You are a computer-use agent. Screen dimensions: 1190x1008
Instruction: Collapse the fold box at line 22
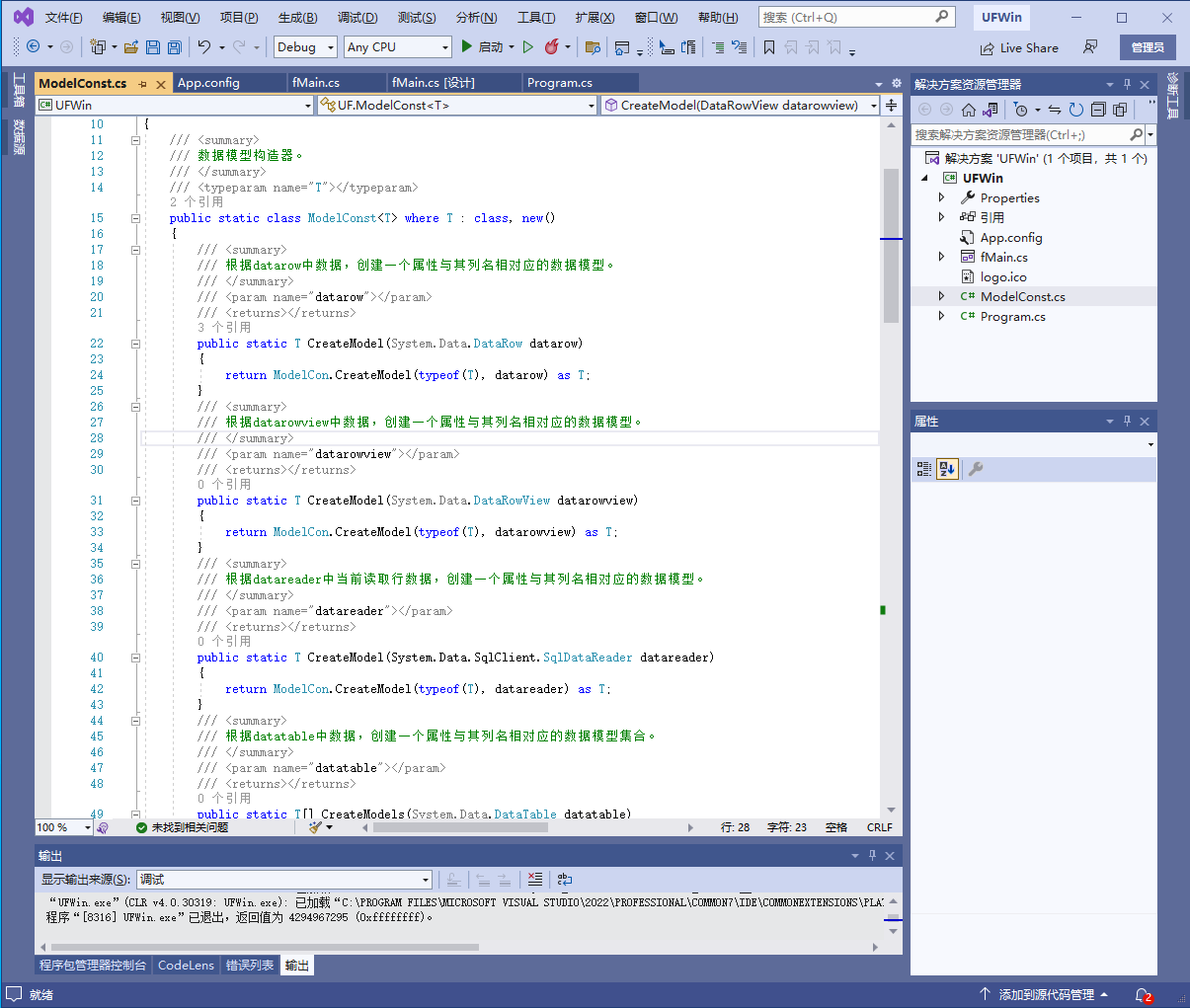click(x=135, y=344)
